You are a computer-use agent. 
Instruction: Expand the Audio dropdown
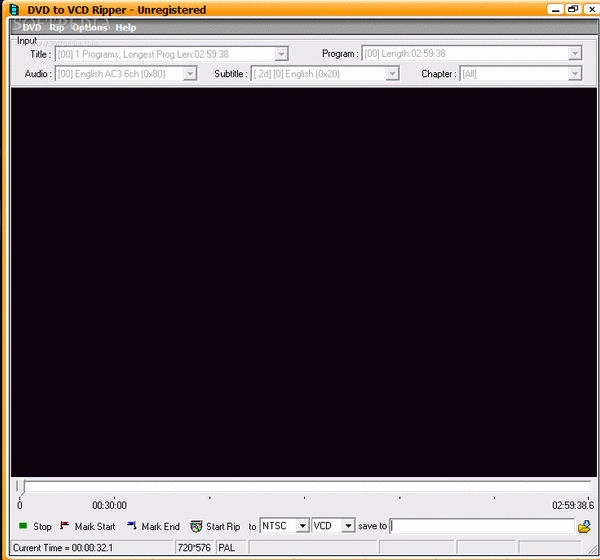pos(190,73)
